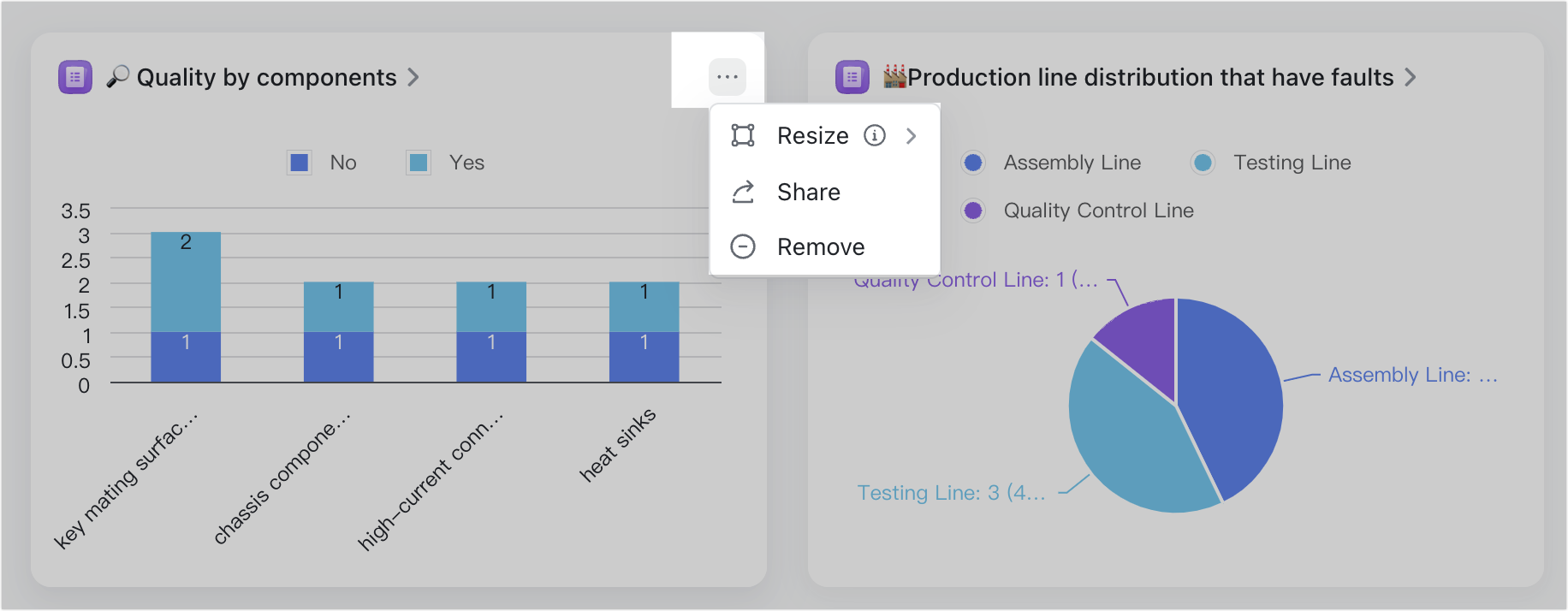Select Remove from the menu
The width and height of the screenshot is (1568, 611).
[x=825, y=246]
